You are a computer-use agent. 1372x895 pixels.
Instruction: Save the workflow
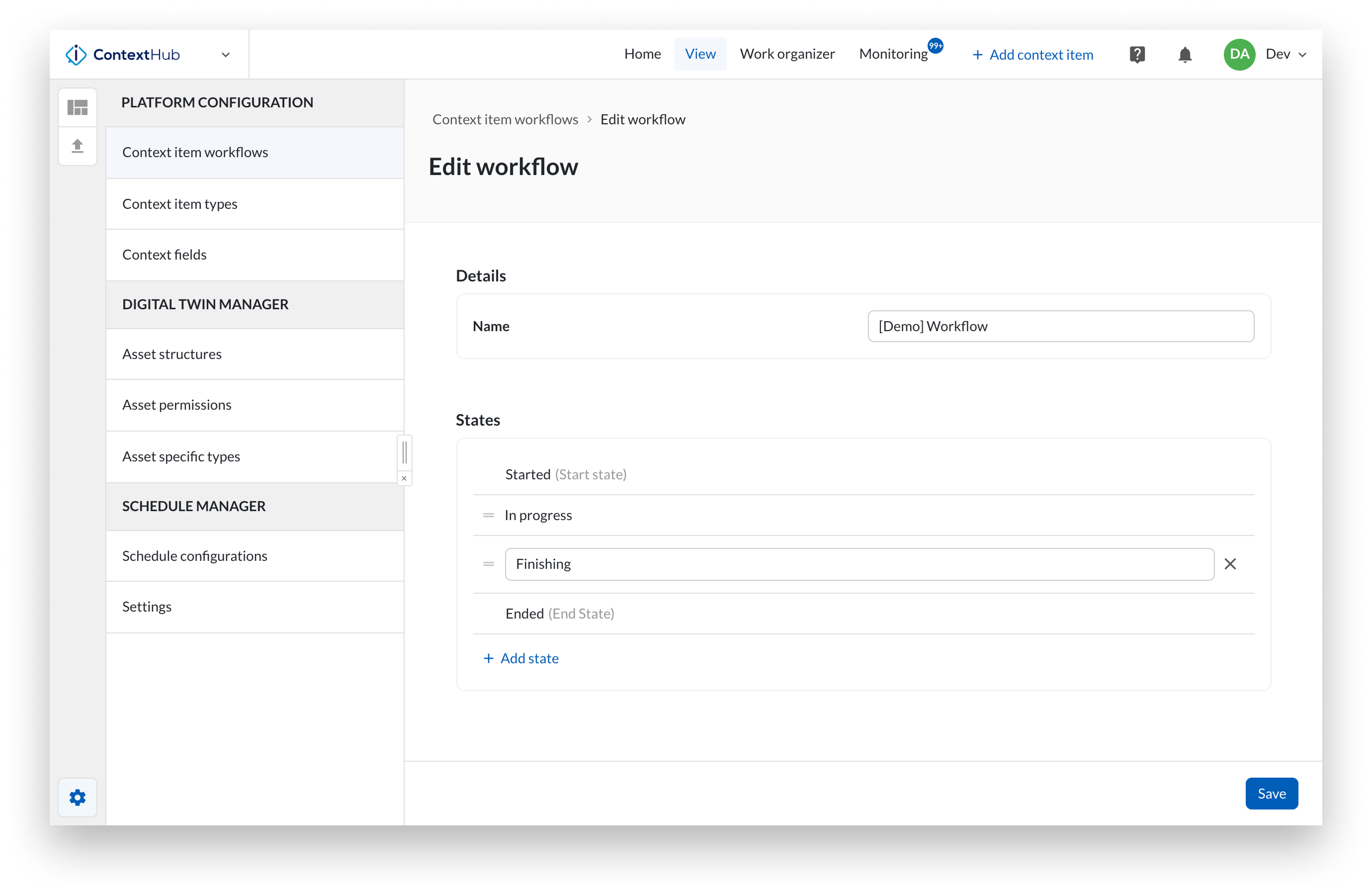pos(1271,794)
